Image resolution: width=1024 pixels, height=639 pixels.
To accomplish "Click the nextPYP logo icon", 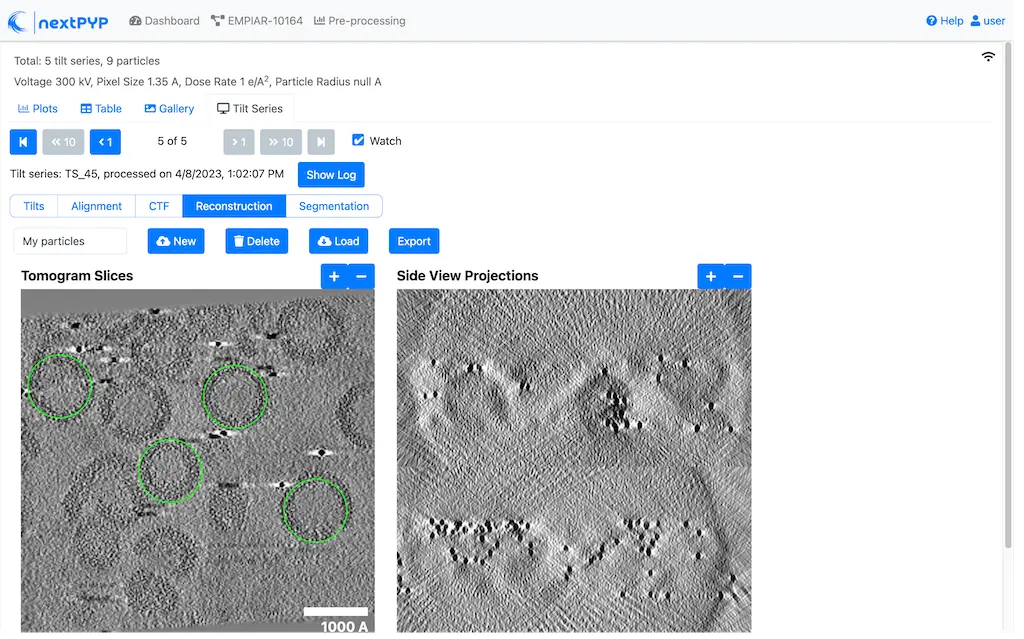I will click(20, 21).
